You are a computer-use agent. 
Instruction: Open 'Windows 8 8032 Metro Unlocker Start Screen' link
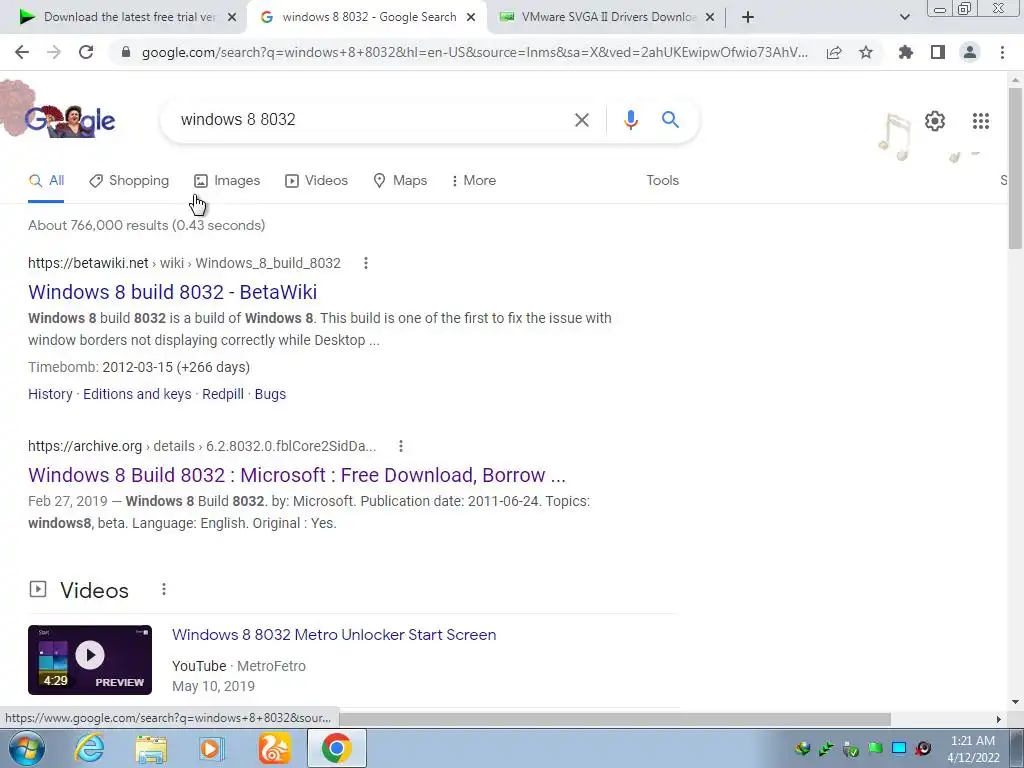pyautogui.click(x=334, y=635)
